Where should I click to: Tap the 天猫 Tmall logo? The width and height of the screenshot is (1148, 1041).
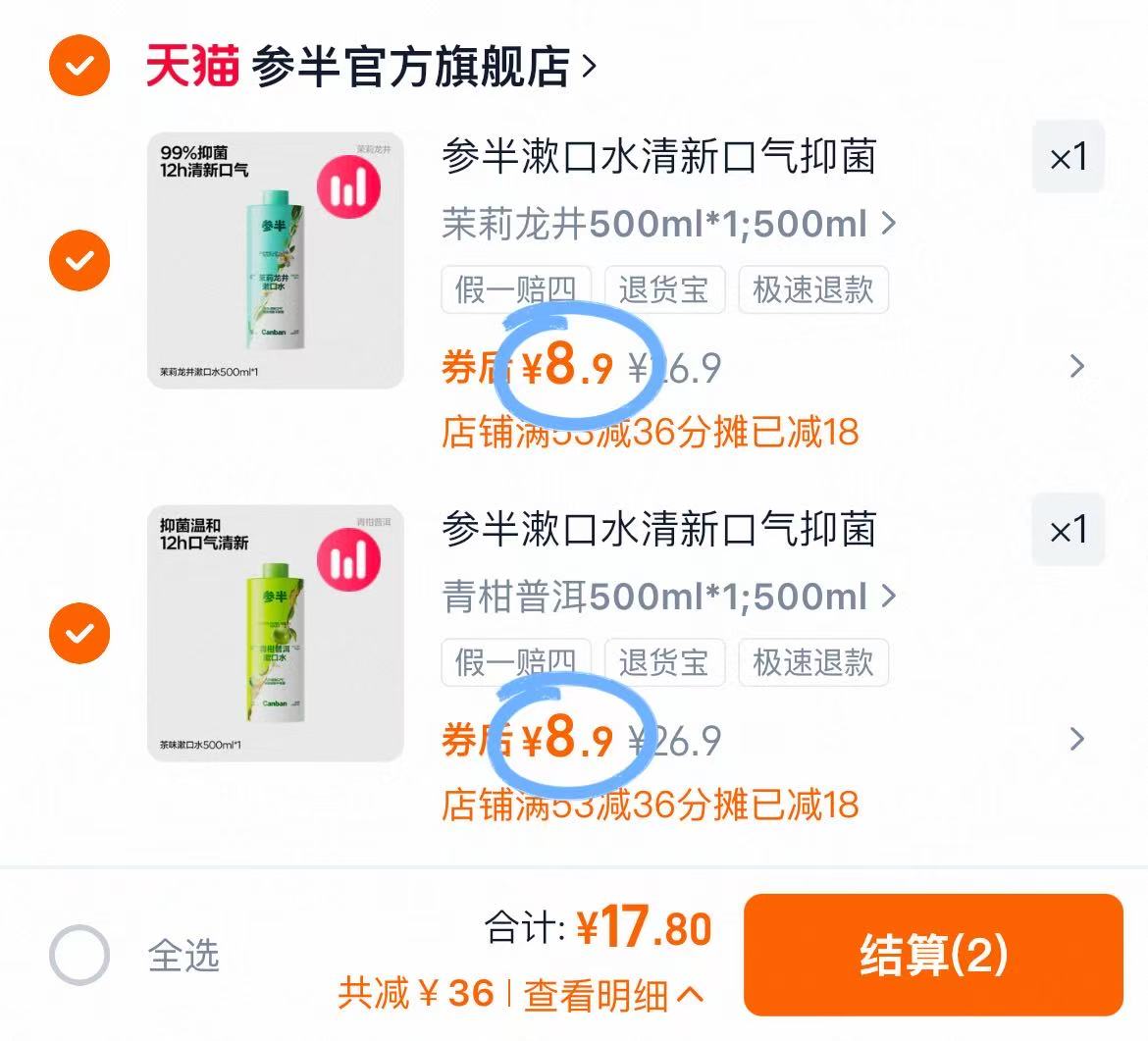(x=191, y=66)
